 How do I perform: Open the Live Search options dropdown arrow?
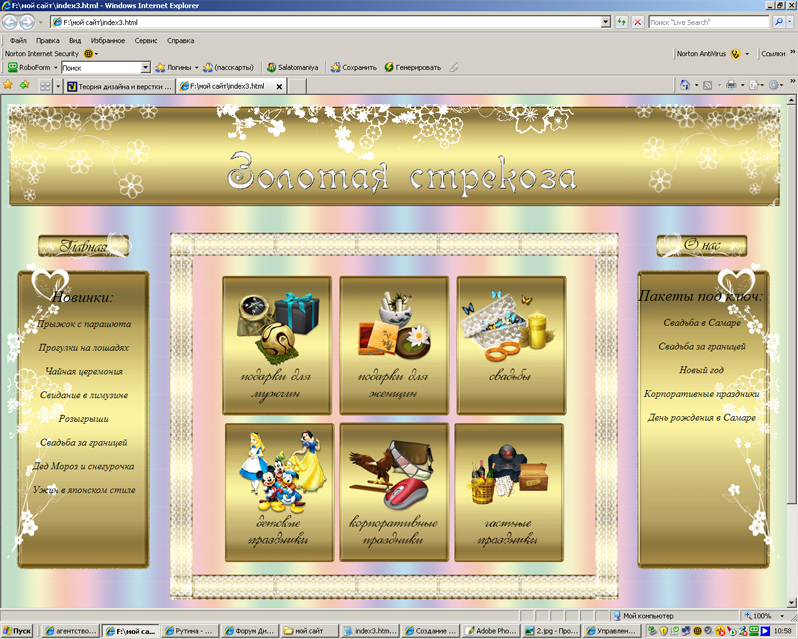tap(790, 22)
